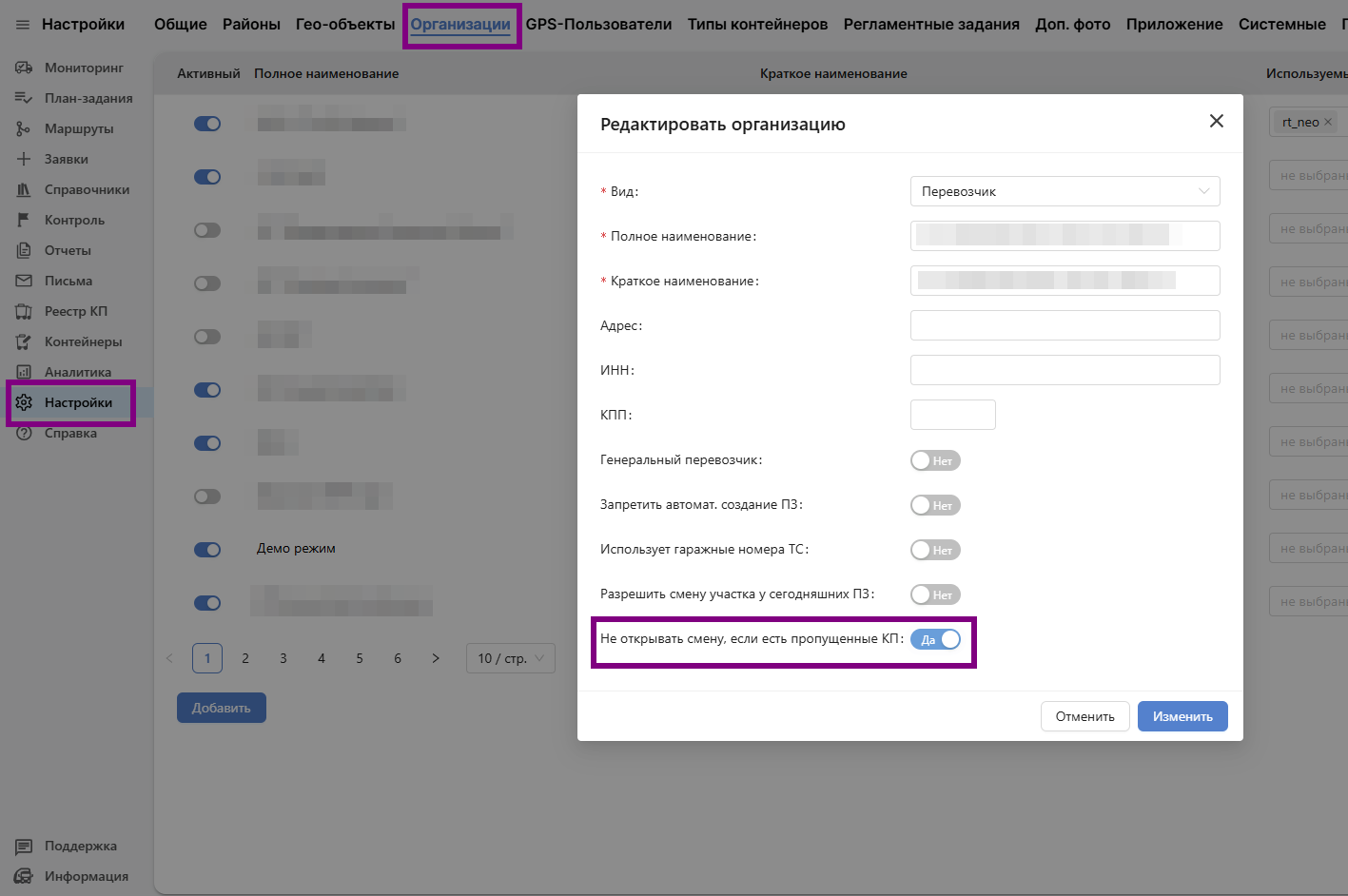Switch to the 'Районы' tab
The image size is (1348, 896).
tap(251, 25)
